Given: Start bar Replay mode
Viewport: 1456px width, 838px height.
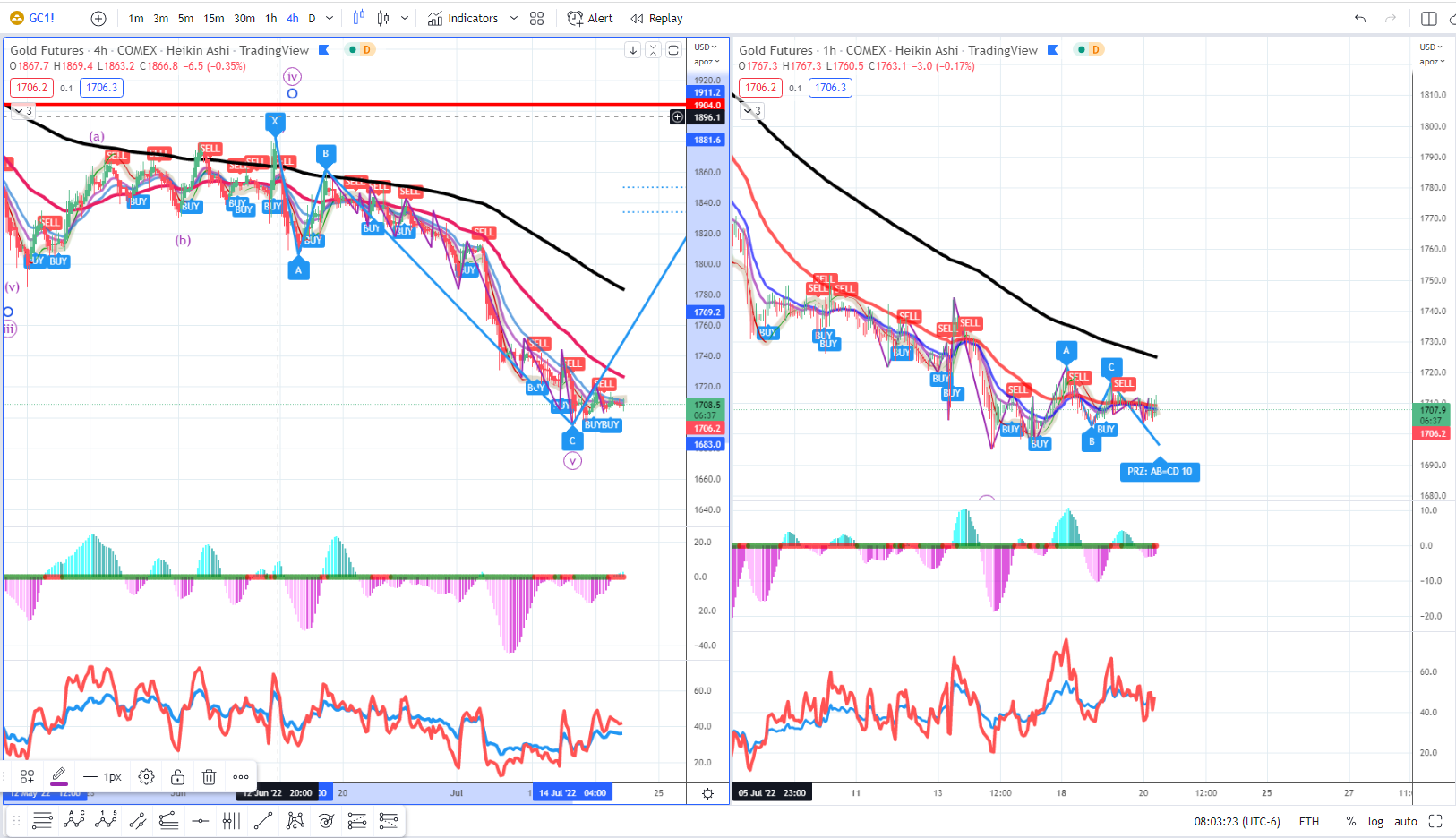Looking at the screenshot, I should (656, 18).
